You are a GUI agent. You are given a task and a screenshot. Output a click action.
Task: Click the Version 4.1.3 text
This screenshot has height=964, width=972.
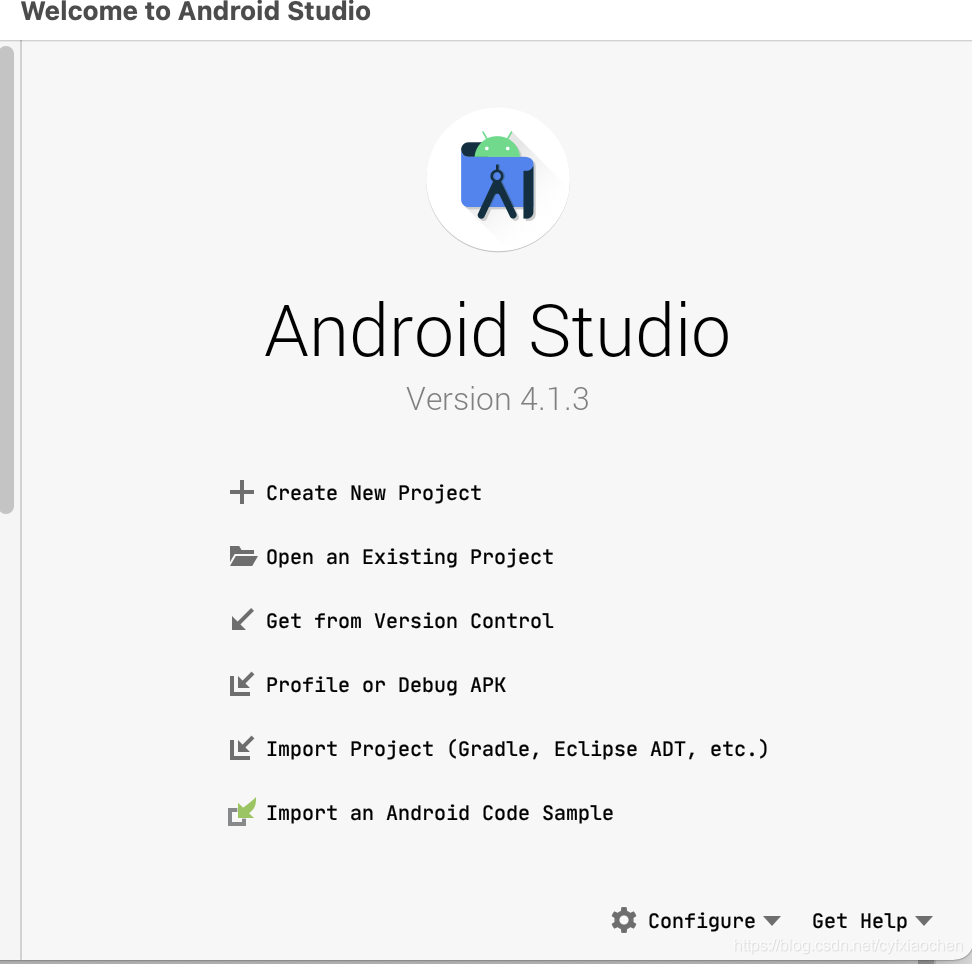click(498, 399)
